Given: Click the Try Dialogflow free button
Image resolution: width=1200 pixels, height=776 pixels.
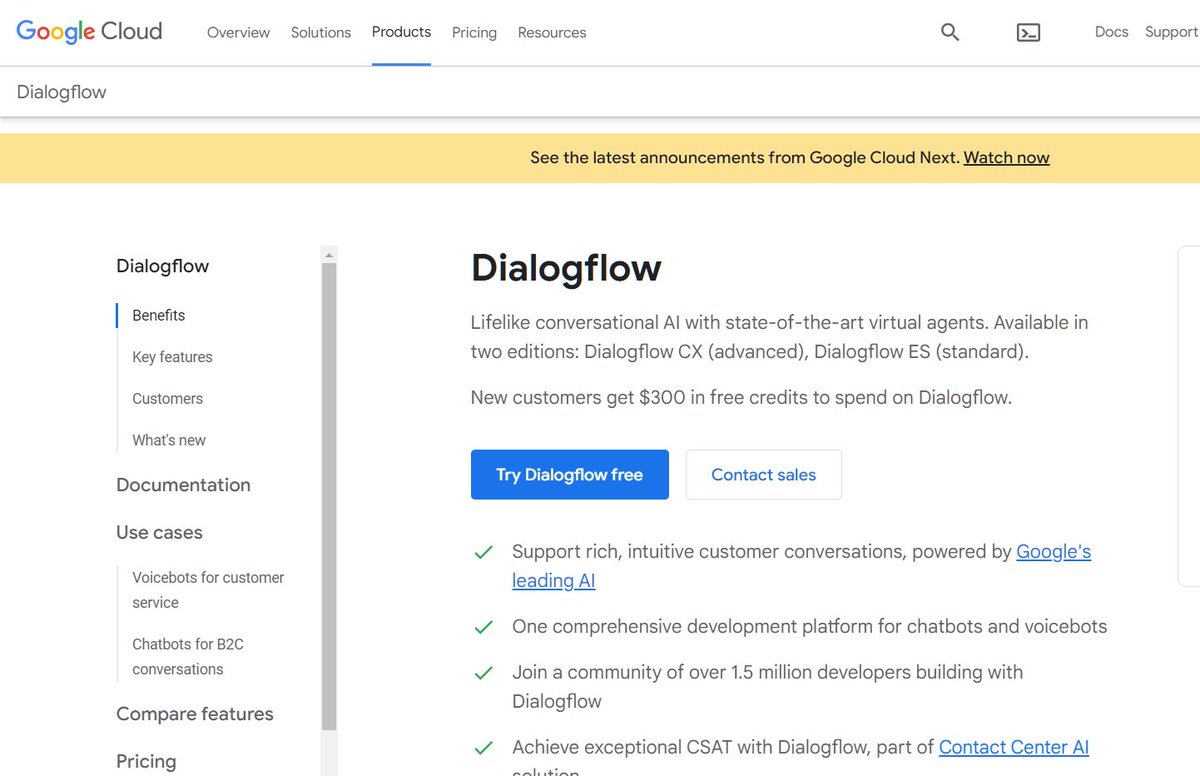Looking at the screenshot, I should (570, 475).
